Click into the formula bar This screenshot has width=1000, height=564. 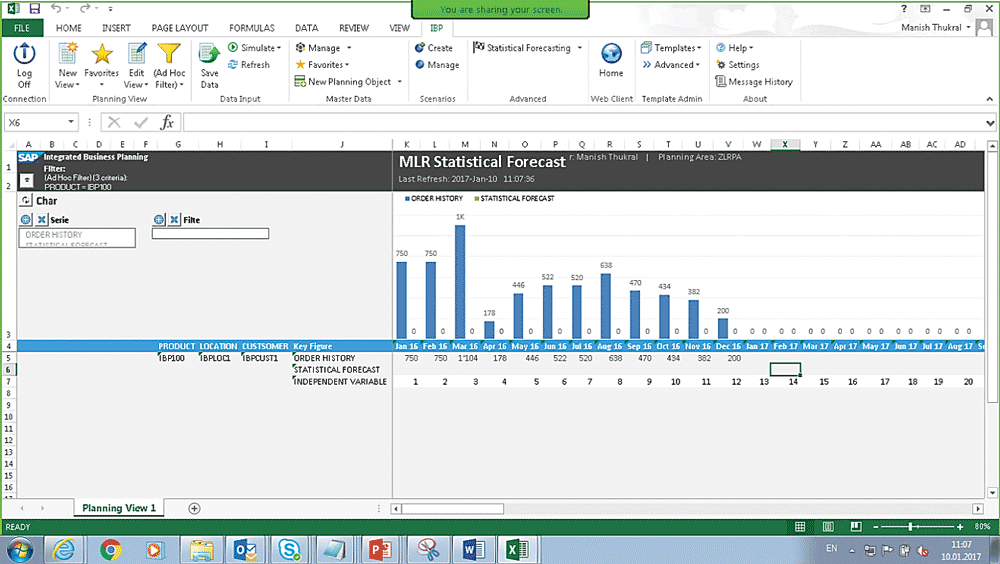click(x=582, y=122)
